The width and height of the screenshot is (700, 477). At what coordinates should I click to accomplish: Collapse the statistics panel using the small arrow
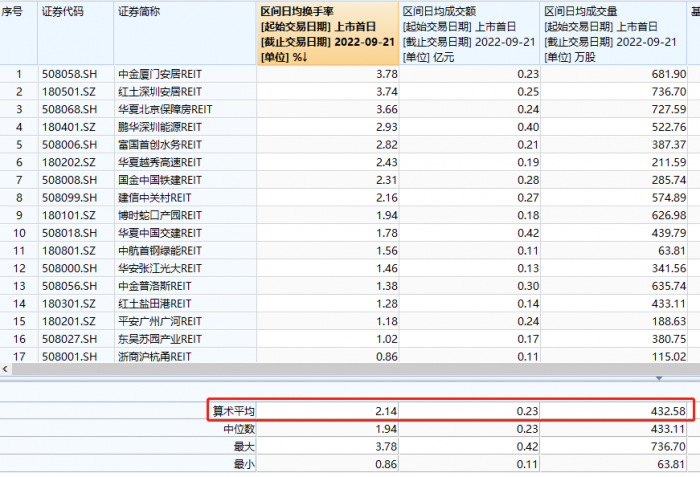tap(658, 378)
